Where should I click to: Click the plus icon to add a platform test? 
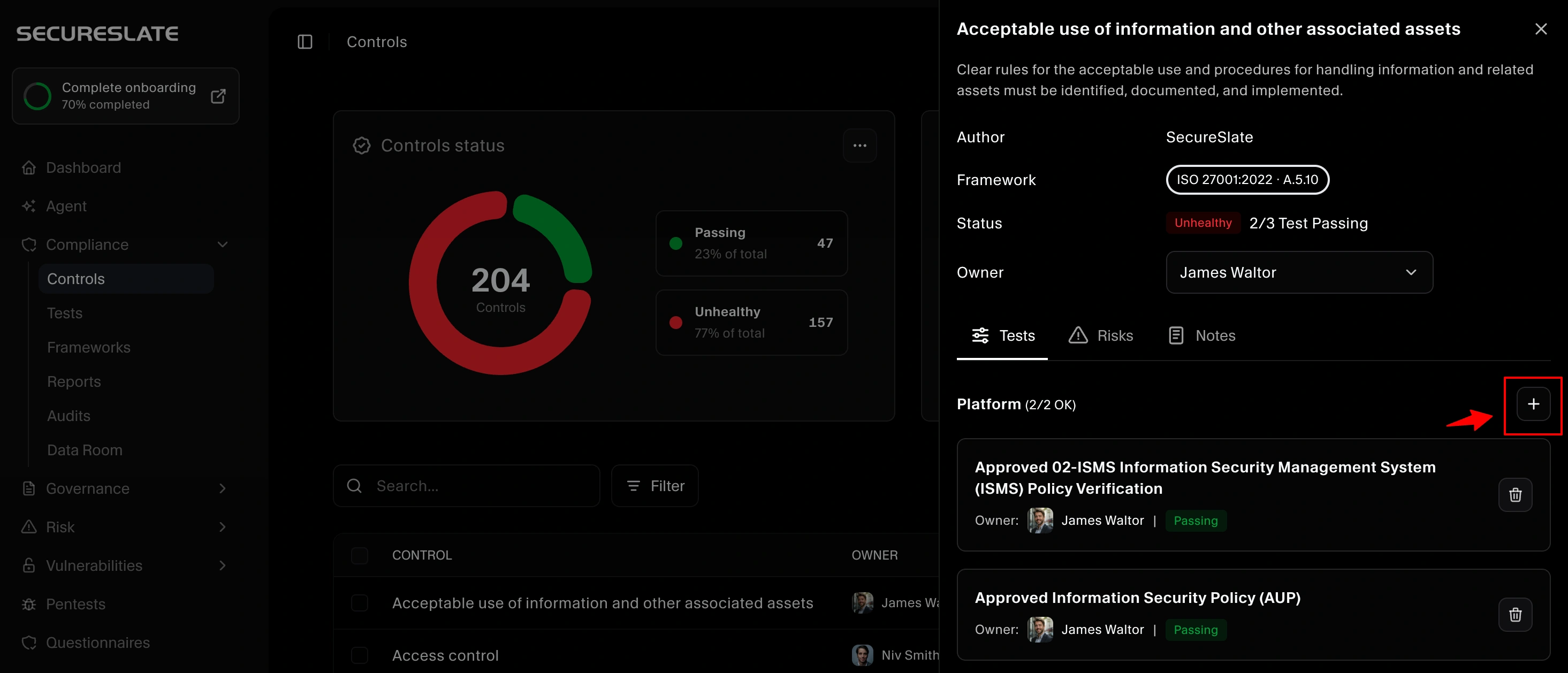pos(1533,404)
